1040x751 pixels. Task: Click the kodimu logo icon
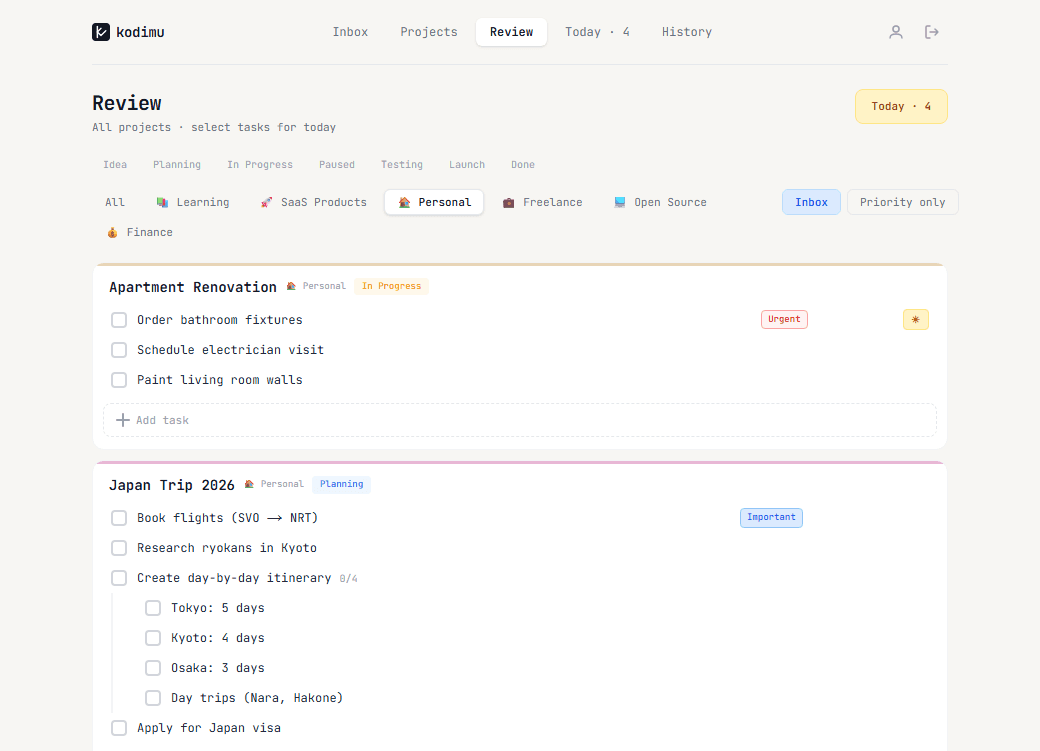point(100,31)
